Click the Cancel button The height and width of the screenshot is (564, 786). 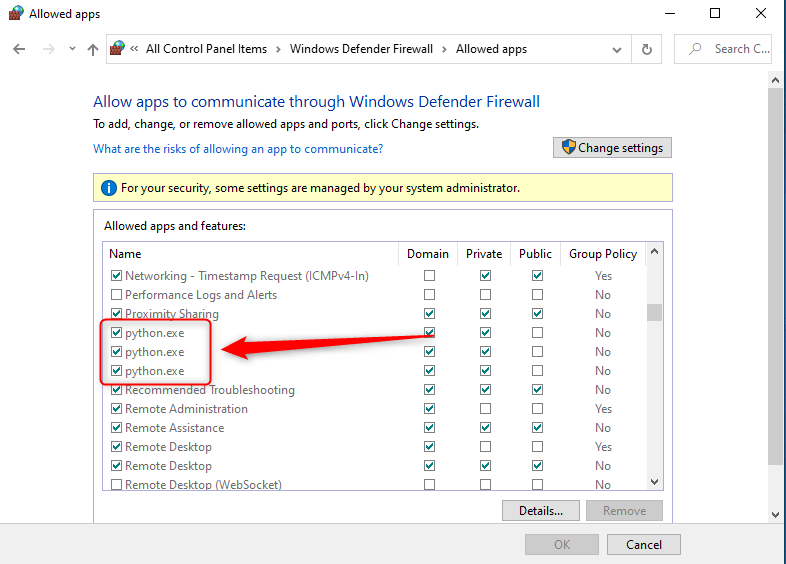coord(644,544)
